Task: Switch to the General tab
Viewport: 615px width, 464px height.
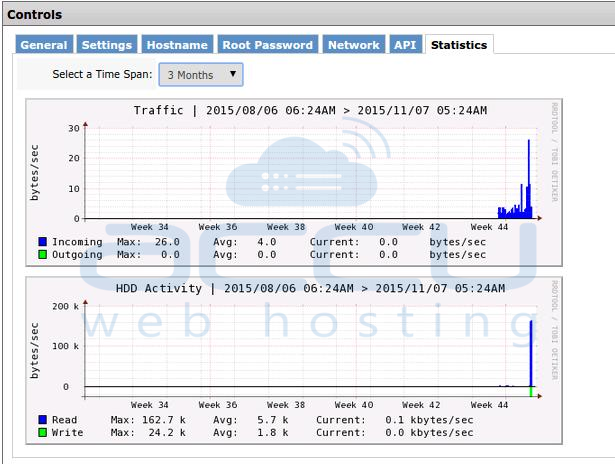Action: tap(44, 45)
